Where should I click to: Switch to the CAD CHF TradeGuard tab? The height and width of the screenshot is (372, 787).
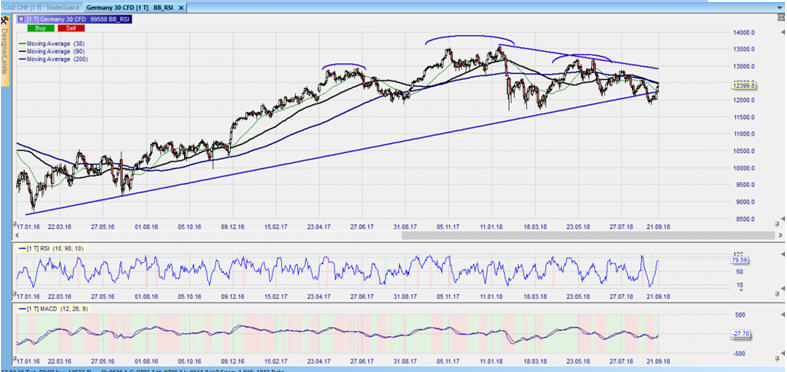[x=40, y=8]
